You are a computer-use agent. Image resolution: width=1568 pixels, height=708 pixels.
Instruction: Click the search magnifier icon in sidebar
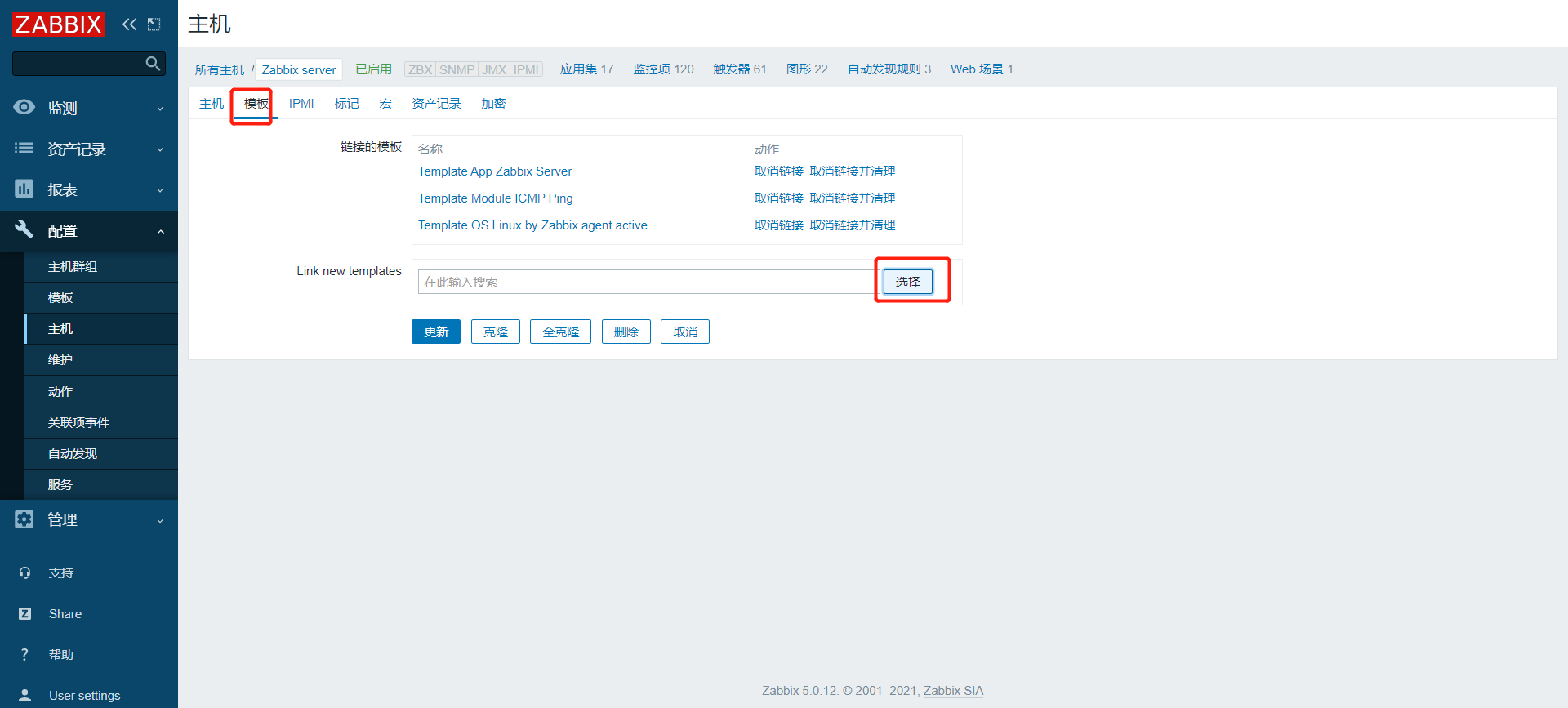153,63
